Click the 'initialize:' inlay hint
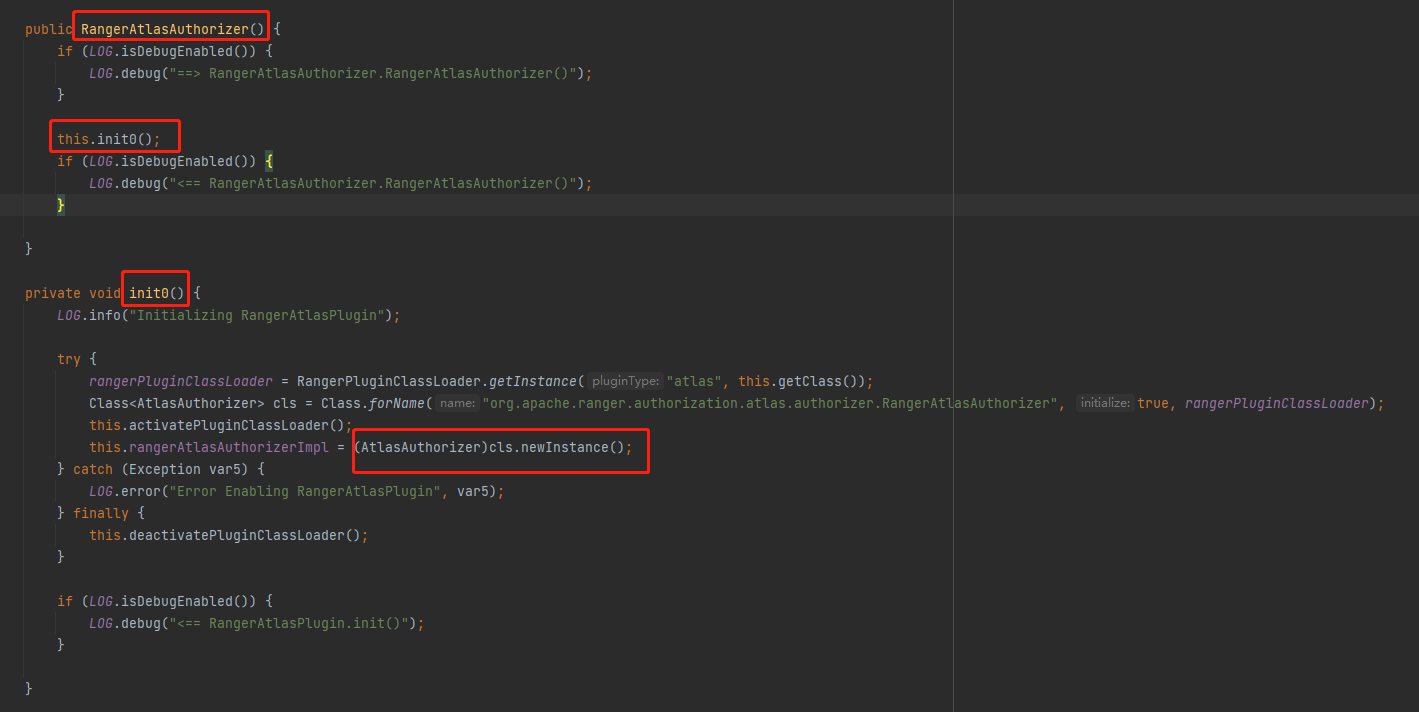Screen dimensions: 1419x712 point(1104,403)
